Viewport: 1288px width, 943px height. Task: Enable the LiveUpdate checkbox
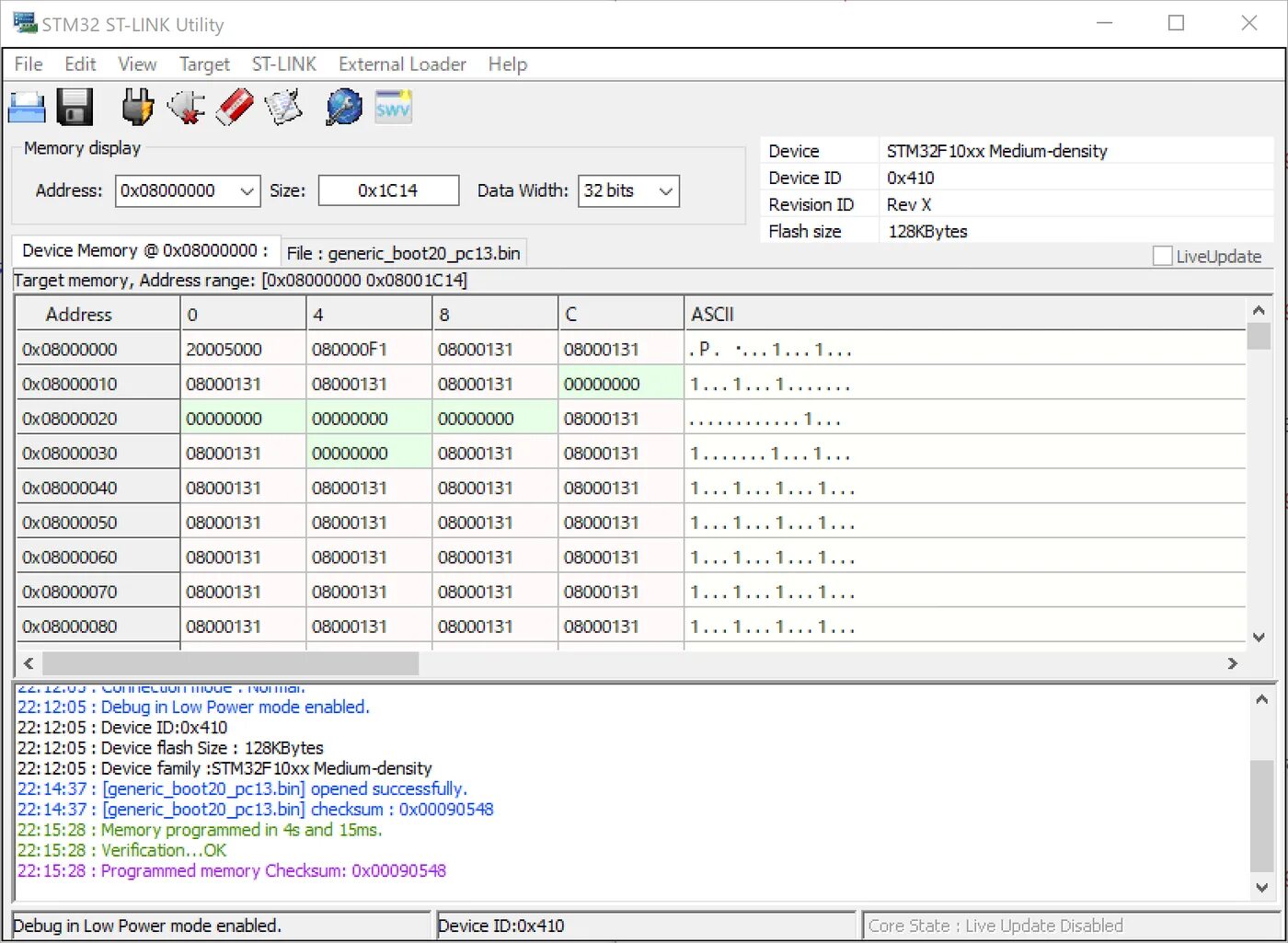tap(1162, 256)
